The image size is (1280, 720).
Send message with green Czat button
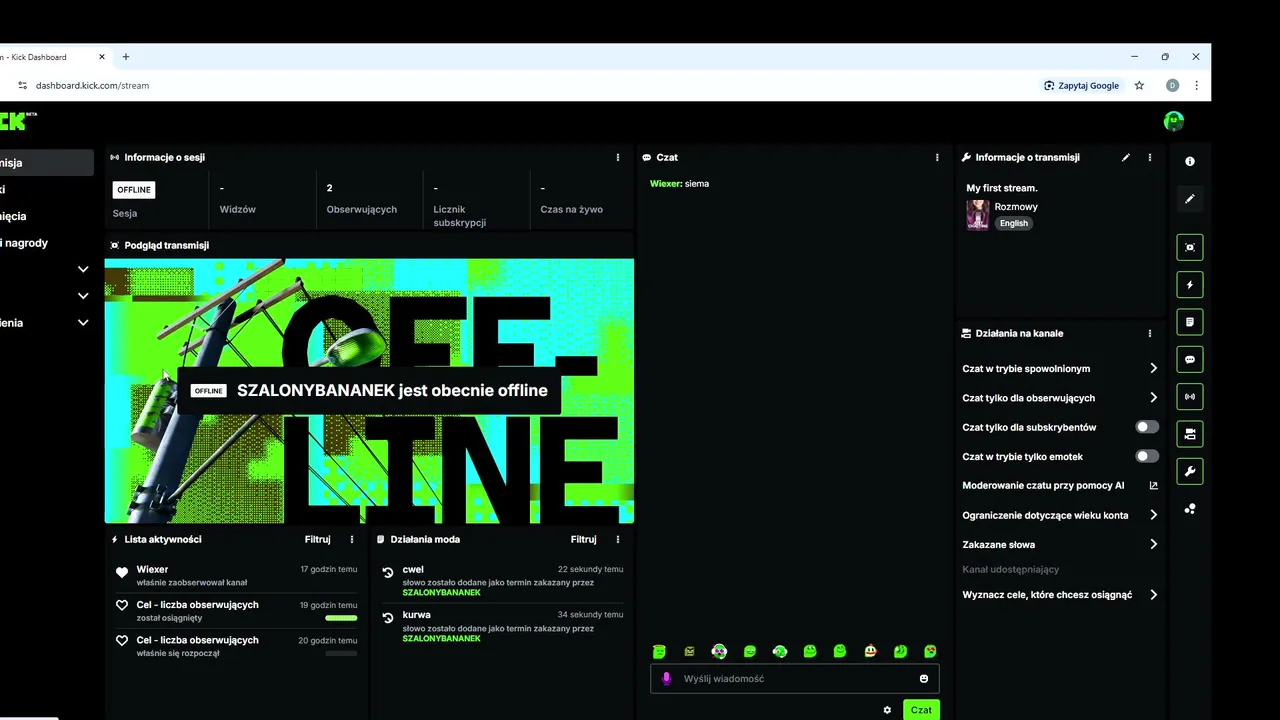tap(921, 710)
